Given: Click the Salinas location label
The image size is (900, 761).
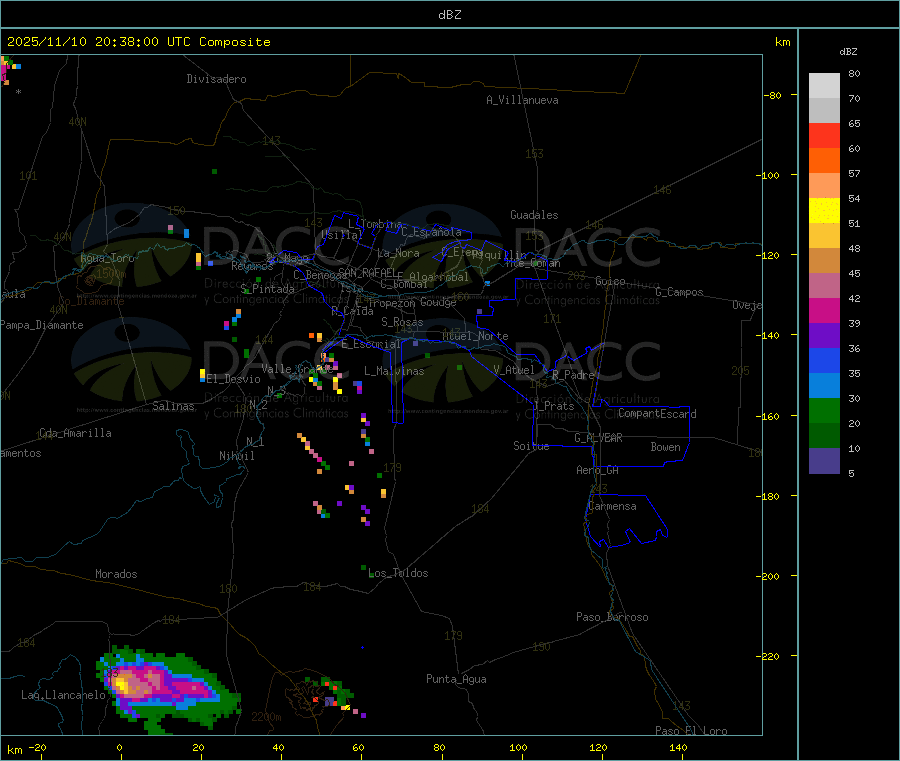Looking at the screenshot, I should pyautogui.click(x=173, y=406).
